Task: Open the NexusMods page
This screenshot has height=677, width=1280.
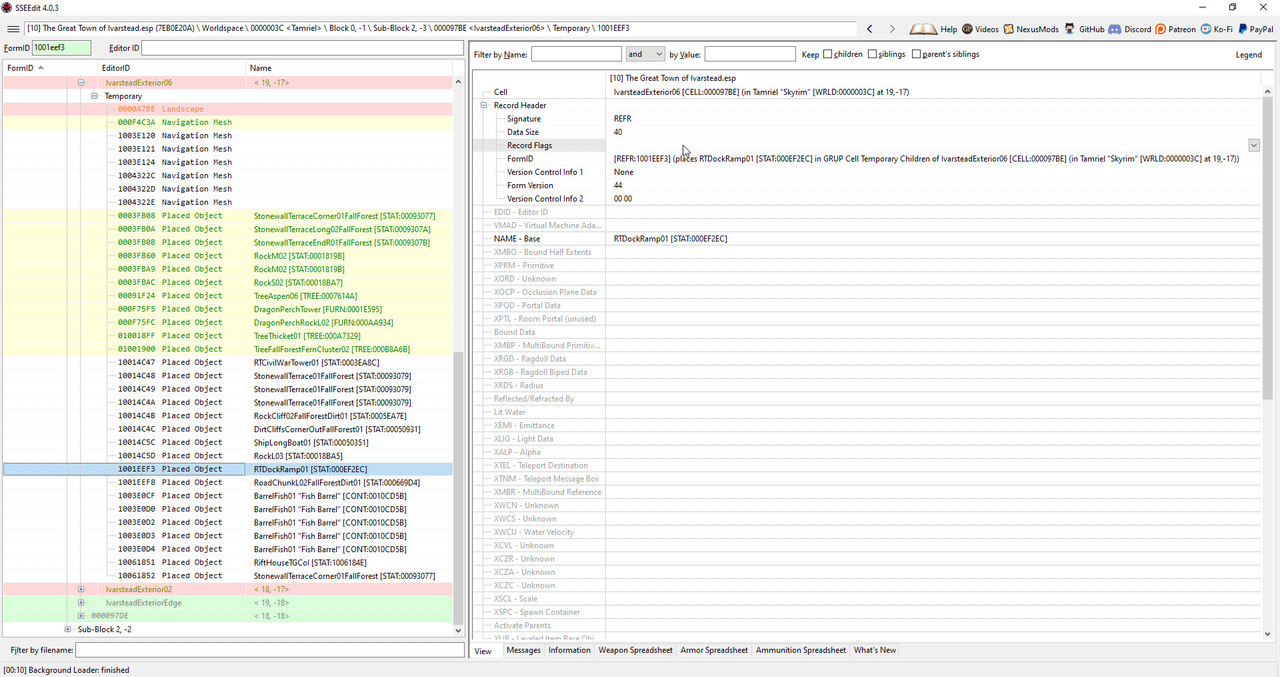Action: [1031, 29]
